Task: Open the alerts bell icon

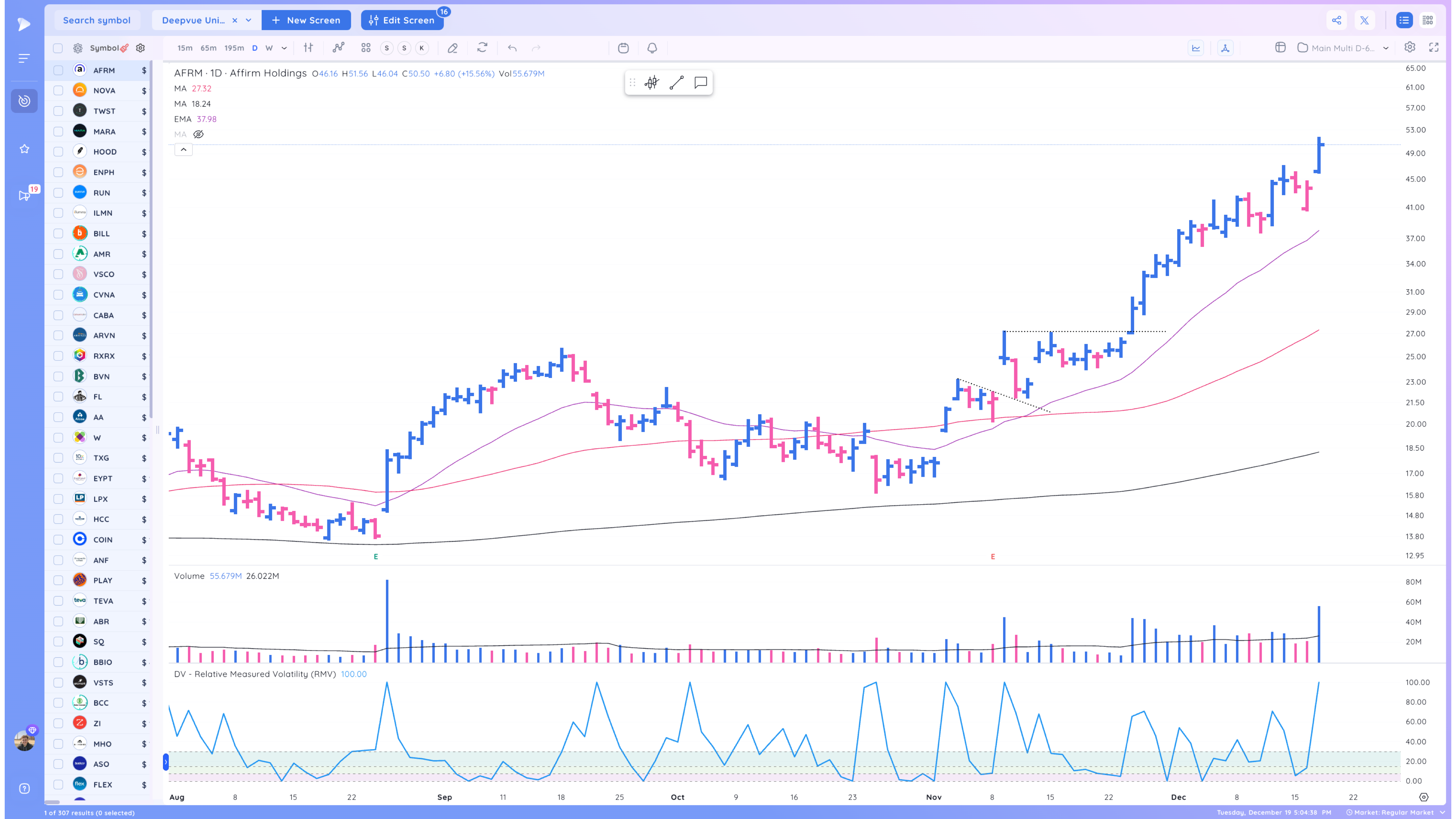Action: [x=652, y=48]
